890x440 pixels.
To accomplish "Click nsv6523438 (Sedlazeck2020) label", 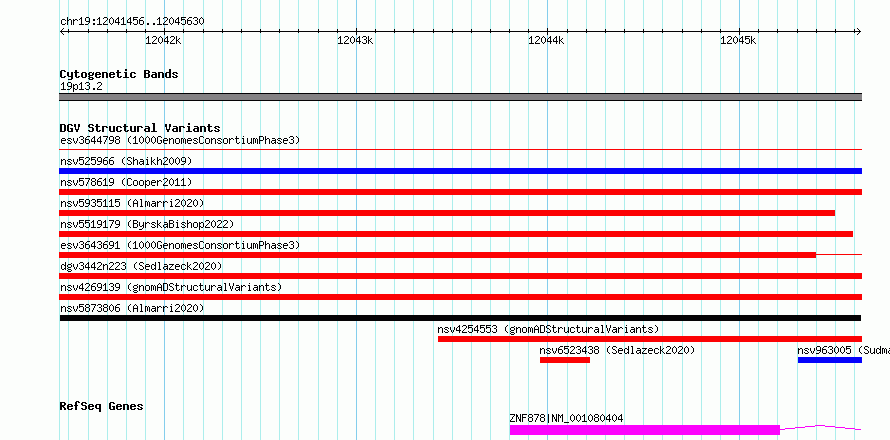I will pos(617,350).
